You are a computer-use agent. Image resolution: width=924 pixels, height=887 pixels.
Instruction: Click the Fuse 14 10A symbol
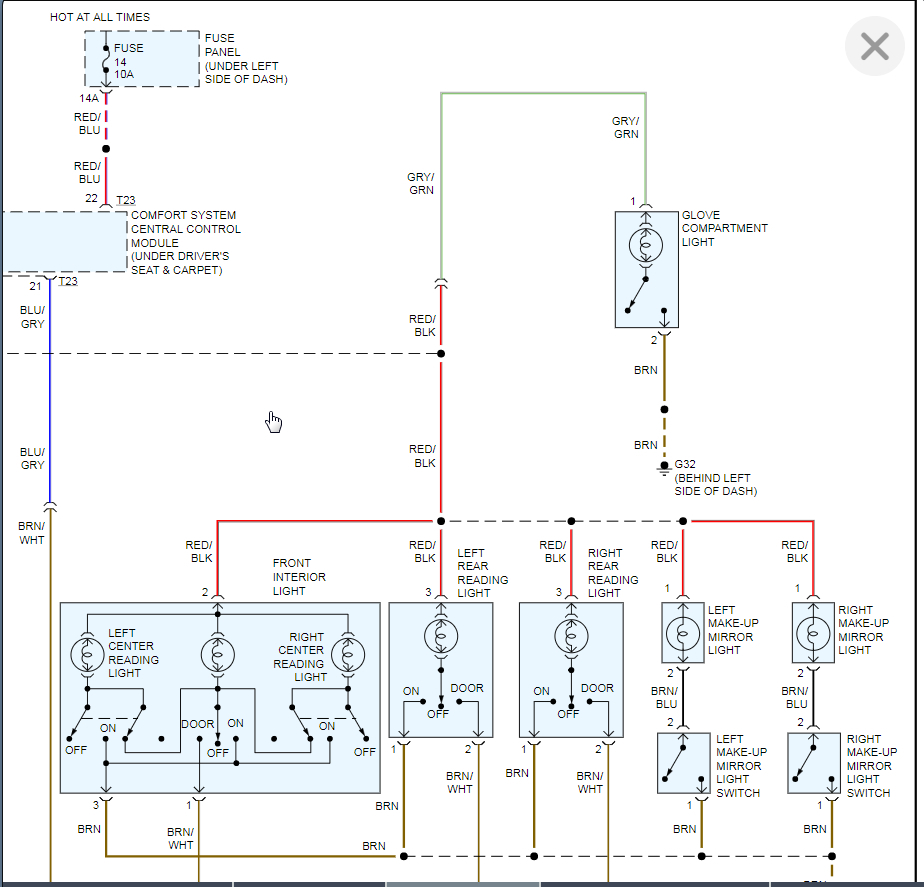(x=106, y=60)
